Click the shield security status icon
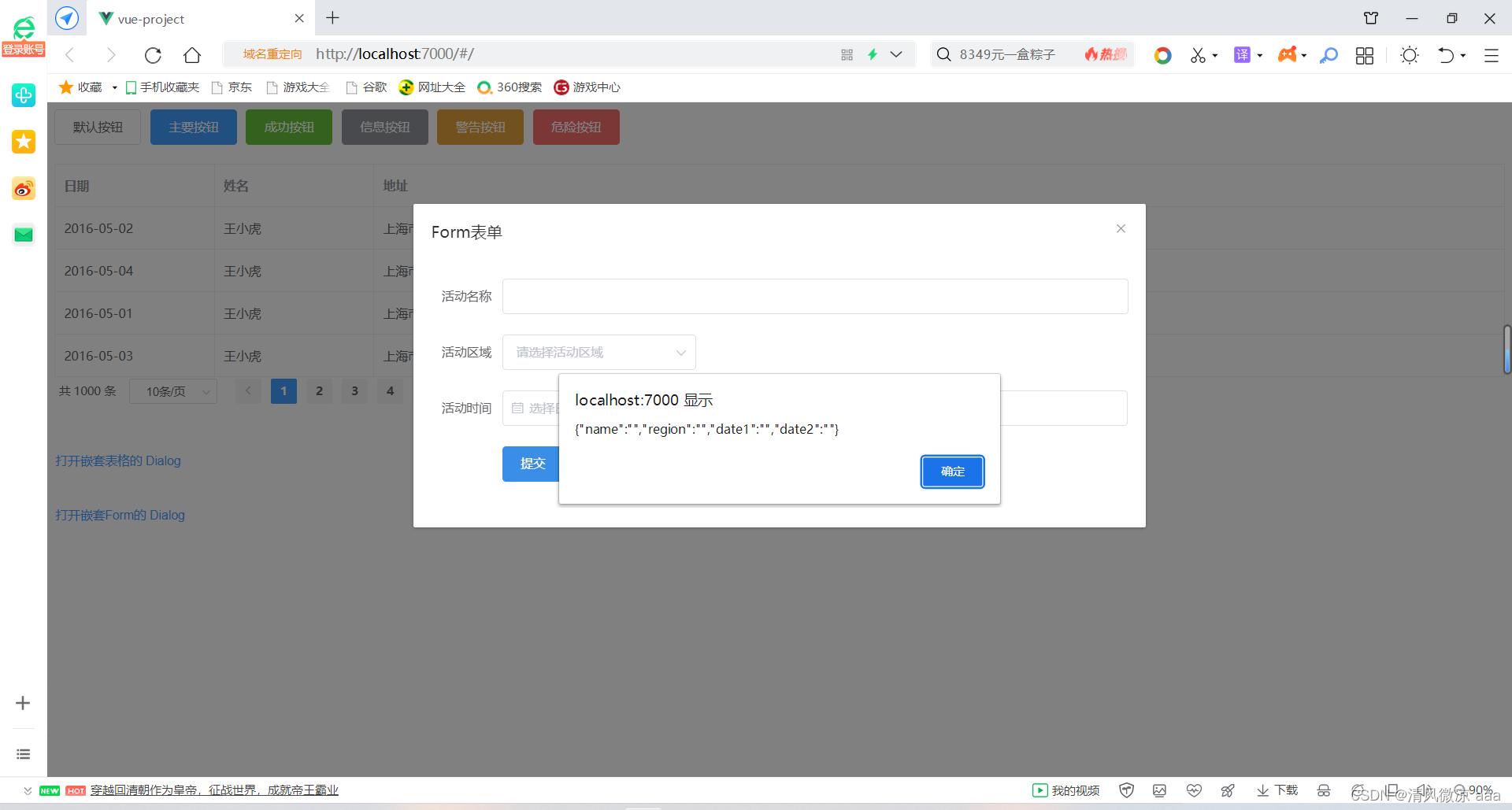Viewport: 1512px width, 810px height. coord(1126,790)
